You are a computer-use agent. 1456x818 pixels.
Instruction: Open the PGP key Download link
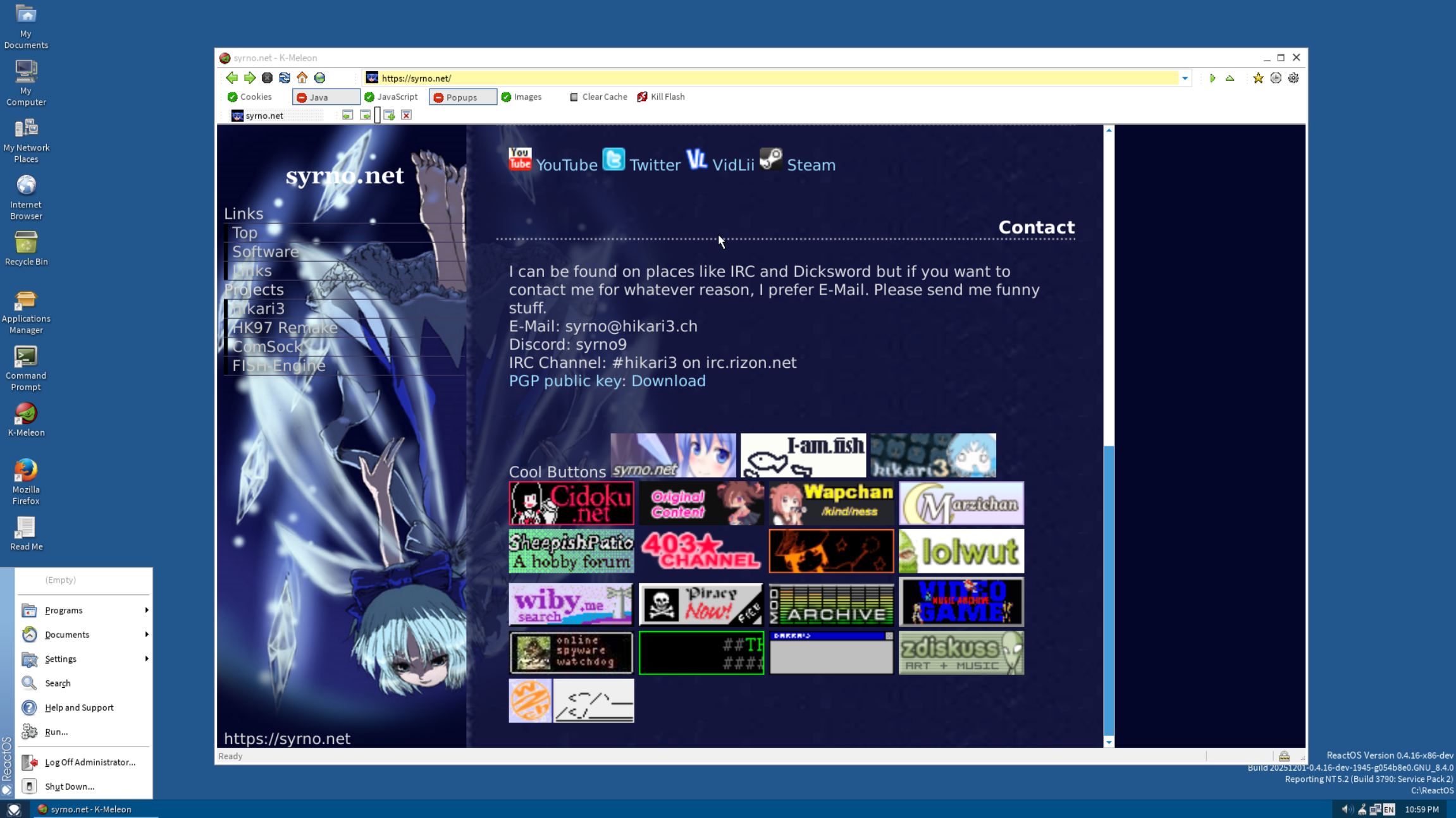668,381
